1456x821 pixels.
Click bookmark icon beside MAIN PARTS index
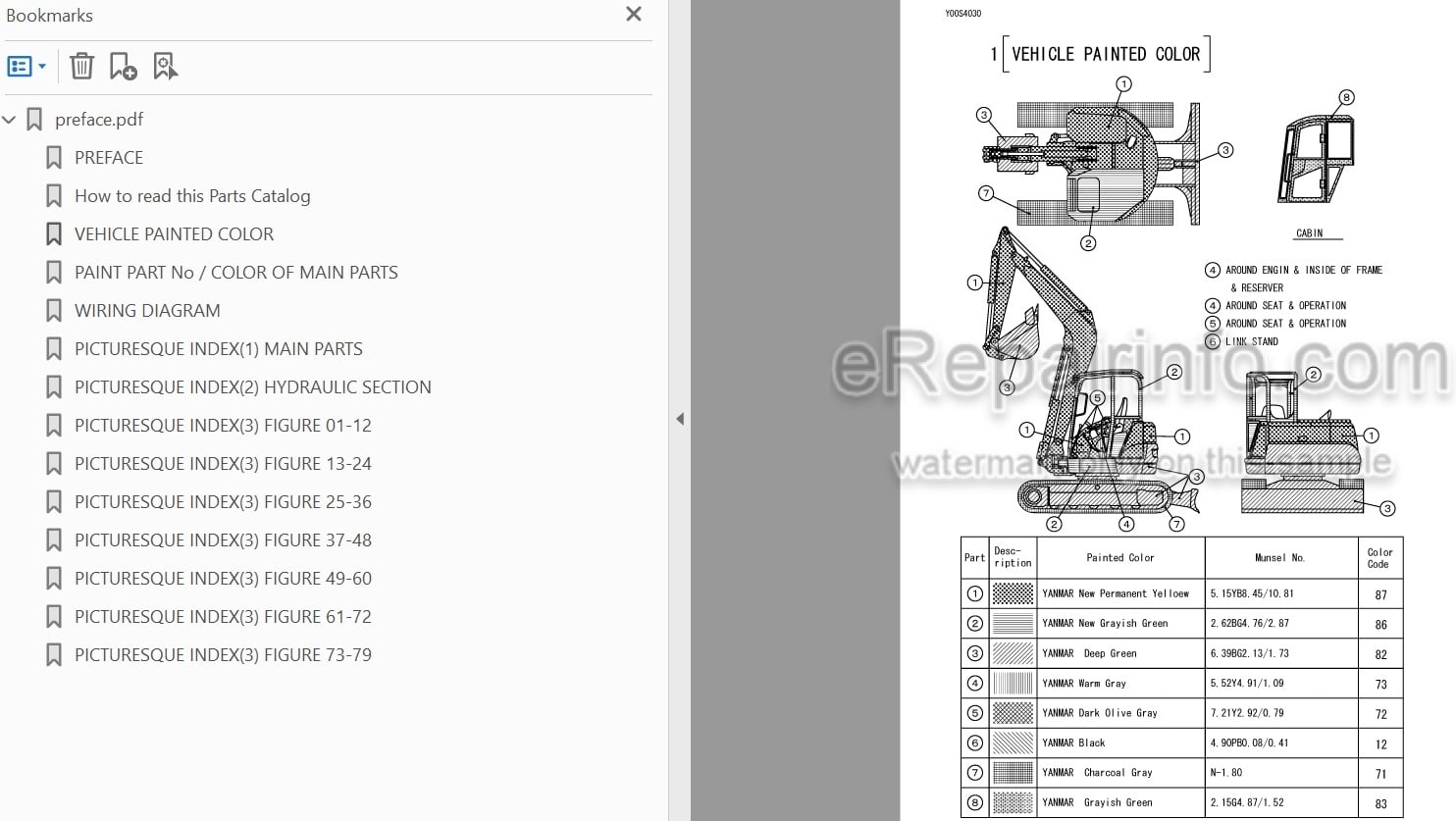click(54, 349)
